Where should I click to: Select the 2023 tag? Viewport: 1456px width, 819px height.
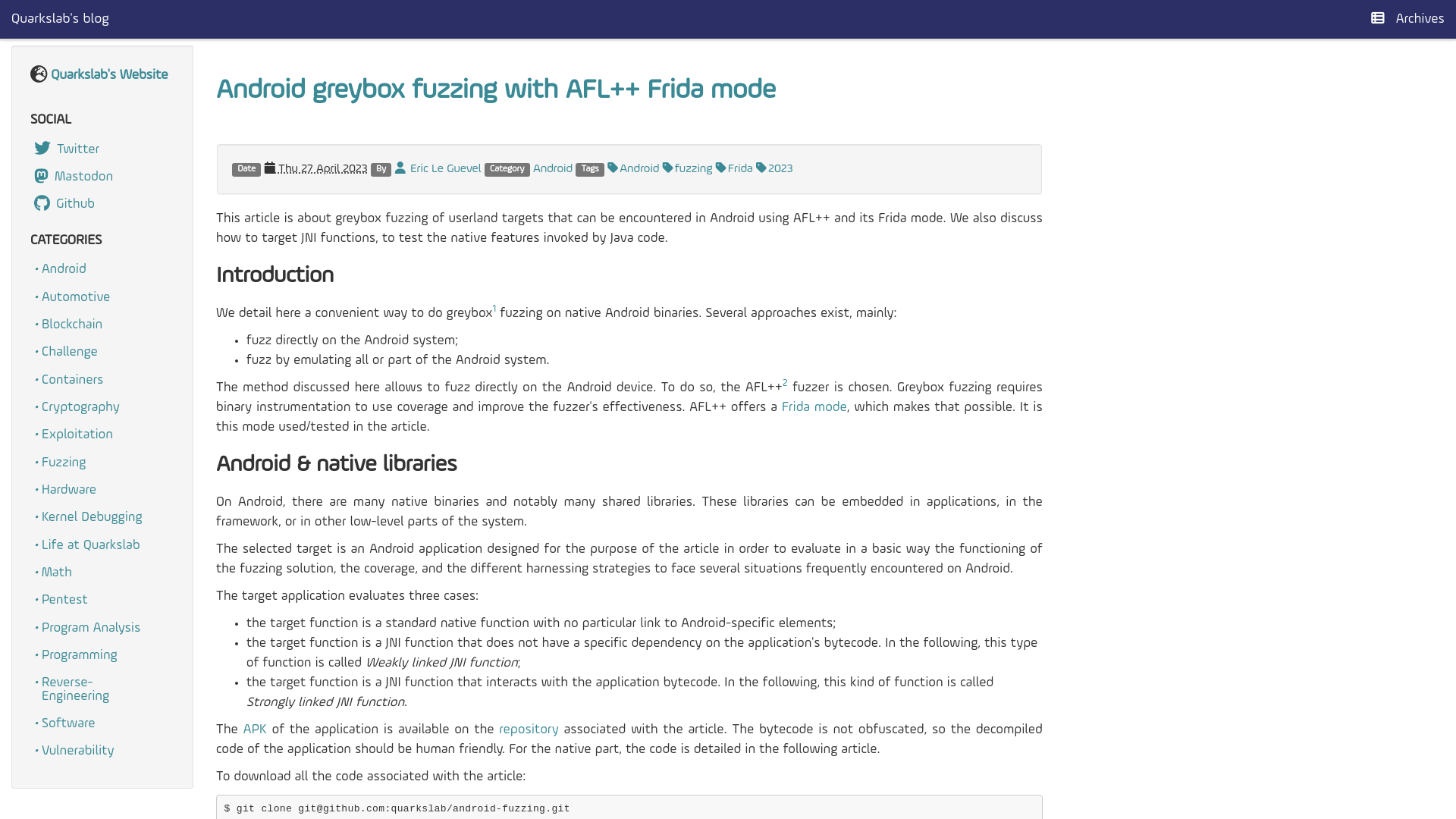click(780, 168)
